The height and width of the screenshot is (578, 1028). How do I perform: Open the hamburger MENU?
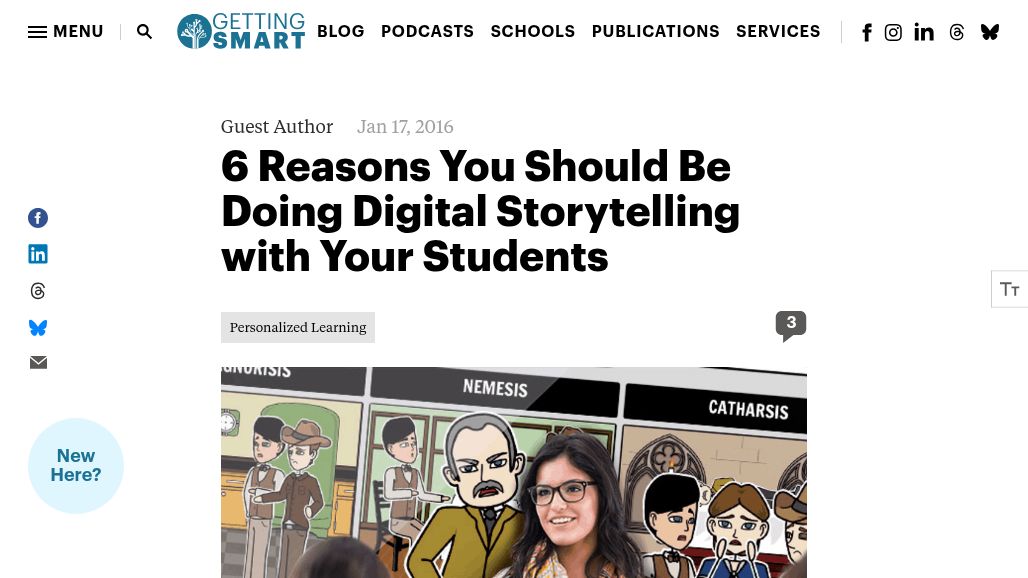(66, 31)
